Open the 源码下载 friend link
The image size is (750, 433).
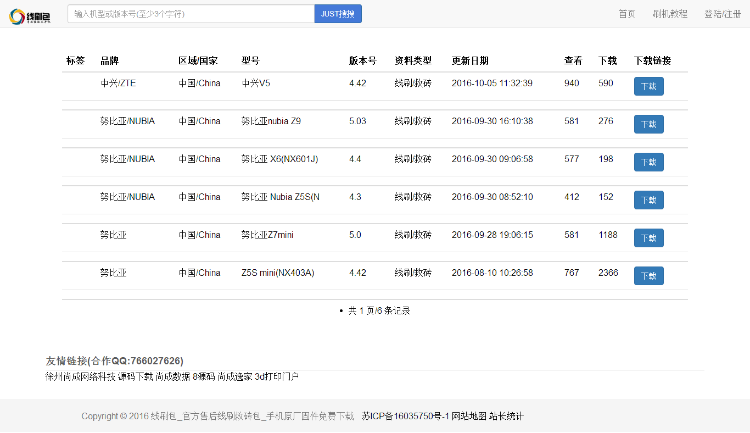[135, 377]
